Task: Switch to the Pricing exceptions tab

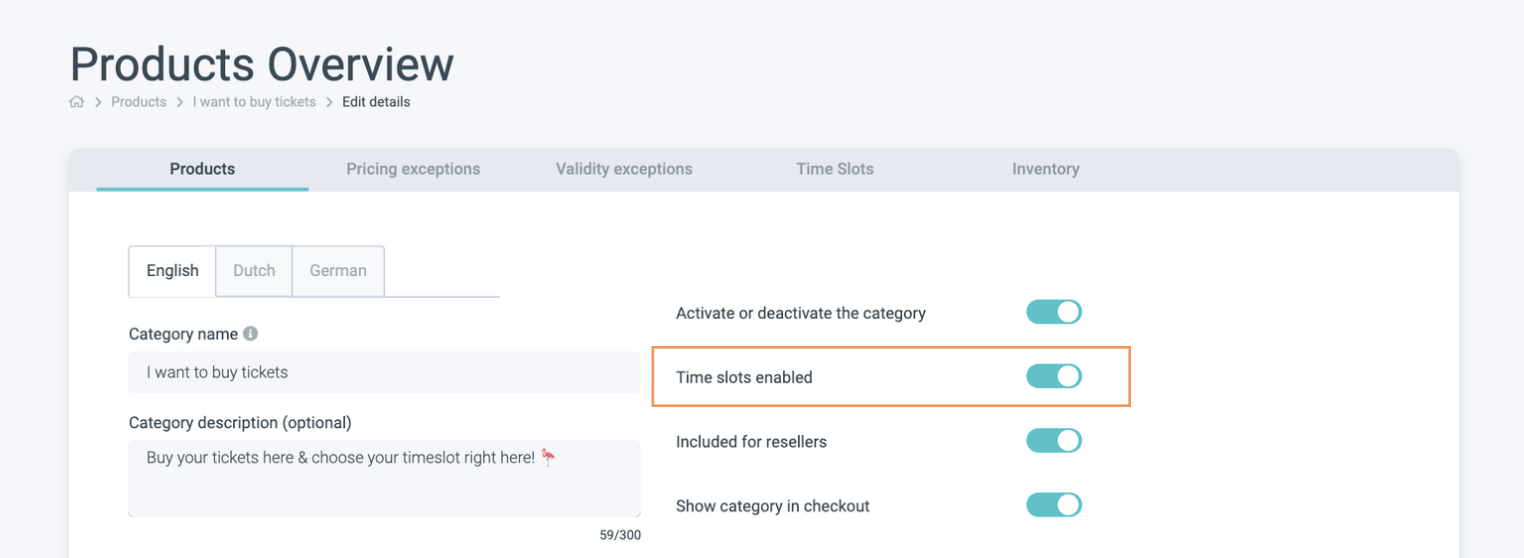Action: click(x=413, y=169)
